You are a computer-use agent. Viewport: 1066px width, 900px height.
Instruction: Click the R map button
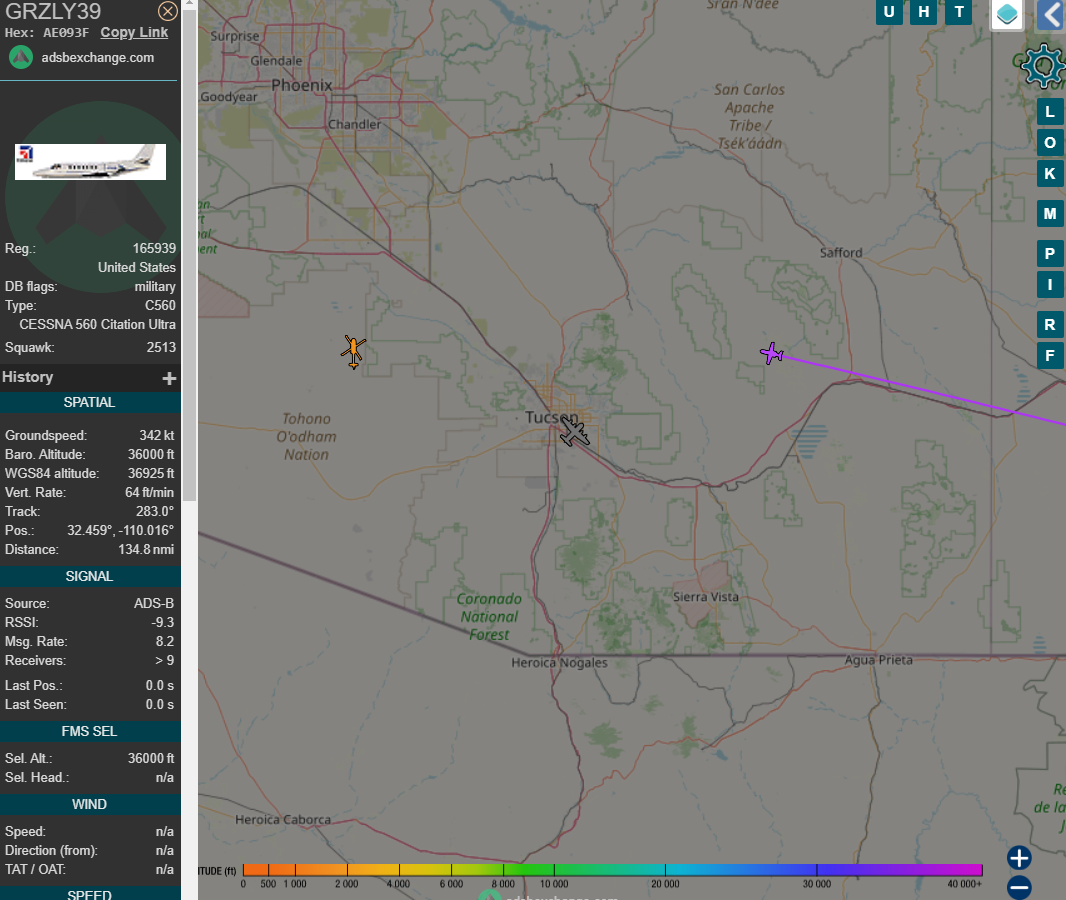[x=1050, y=324]
